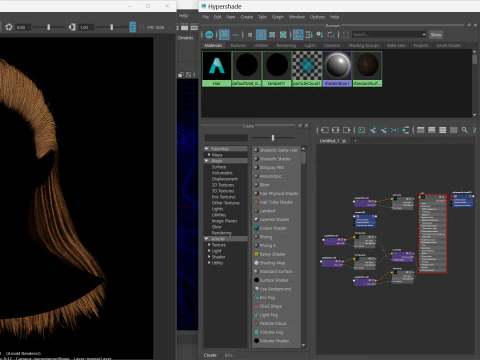Click sort by time icon in browser
The height and width of the screenshot is (360, 480).
pyautogui.click(x=320, y=34)
